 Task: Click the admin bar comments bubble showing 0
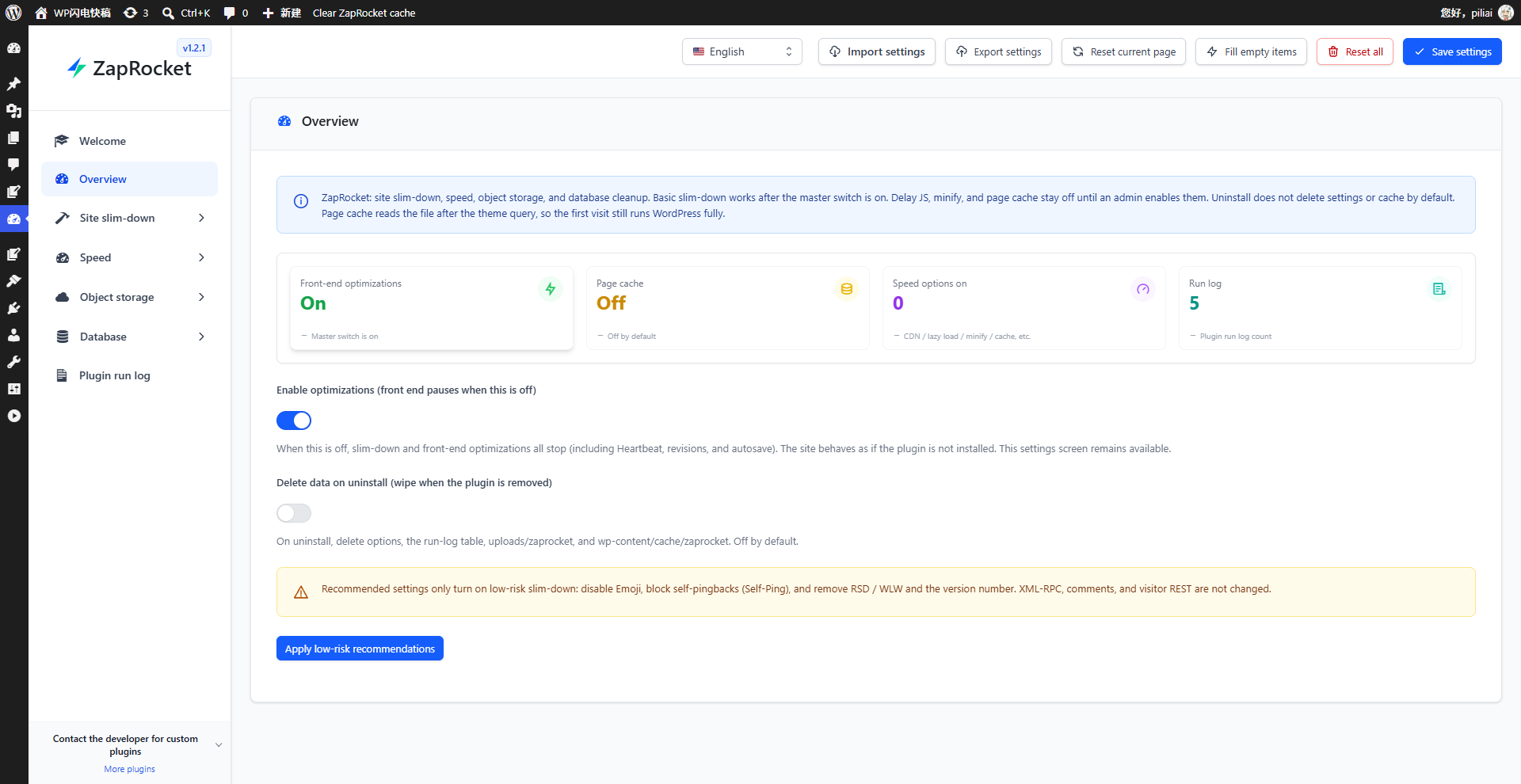point(235,13)
